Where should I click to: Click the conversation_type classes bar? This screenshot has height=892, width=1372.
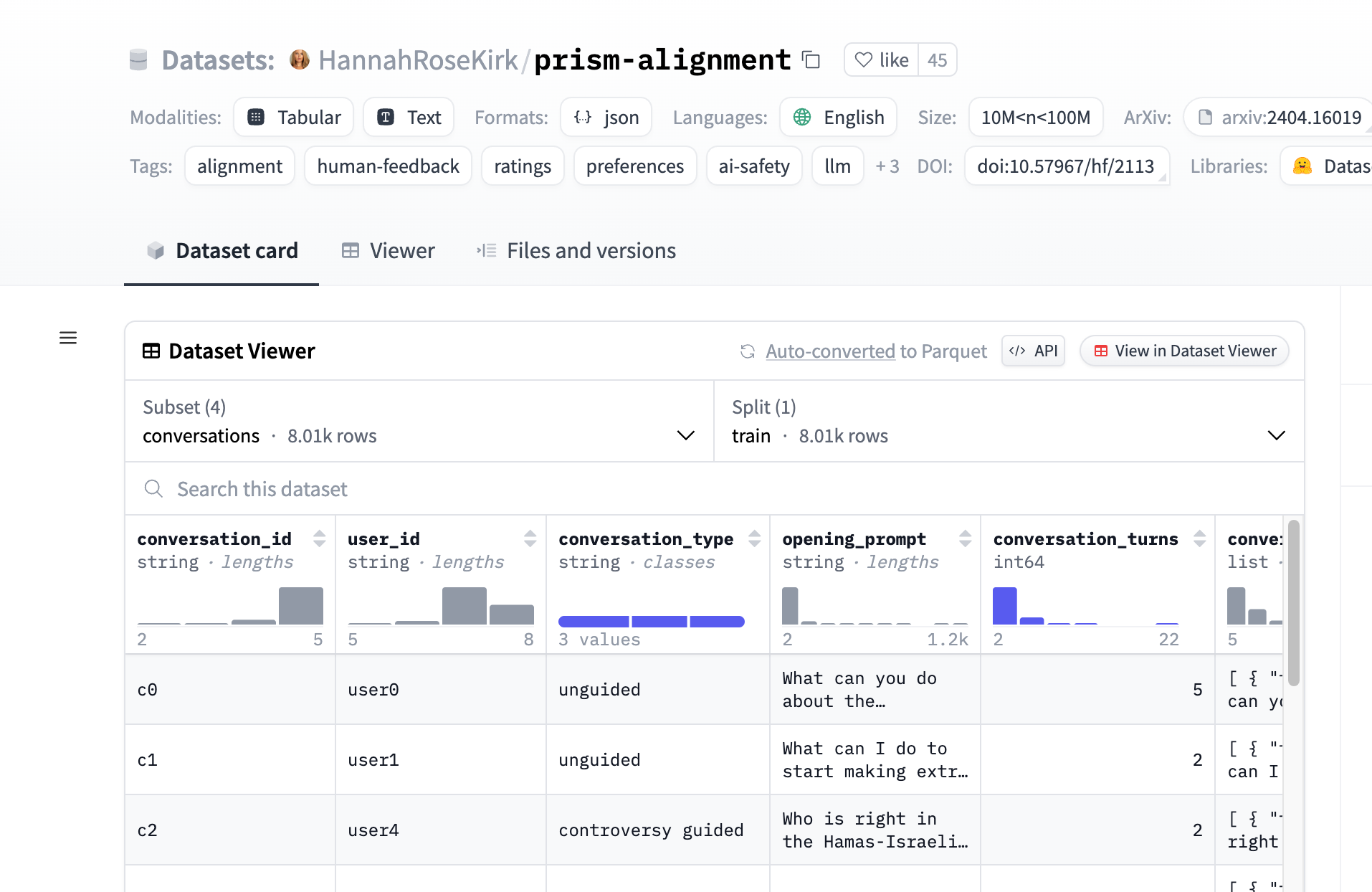tap(652, 622)
